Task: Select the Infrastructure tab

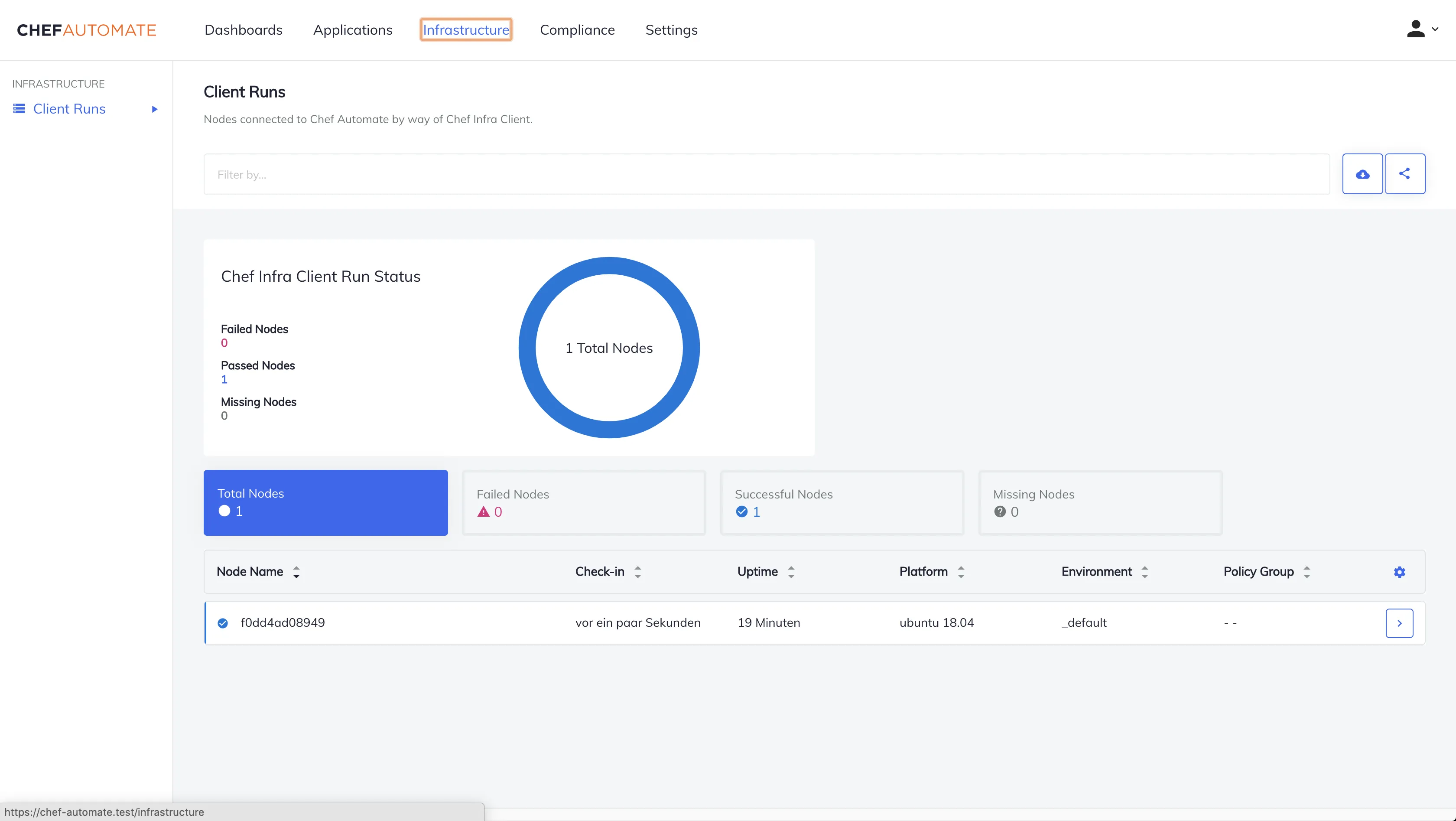Action: 466,30
